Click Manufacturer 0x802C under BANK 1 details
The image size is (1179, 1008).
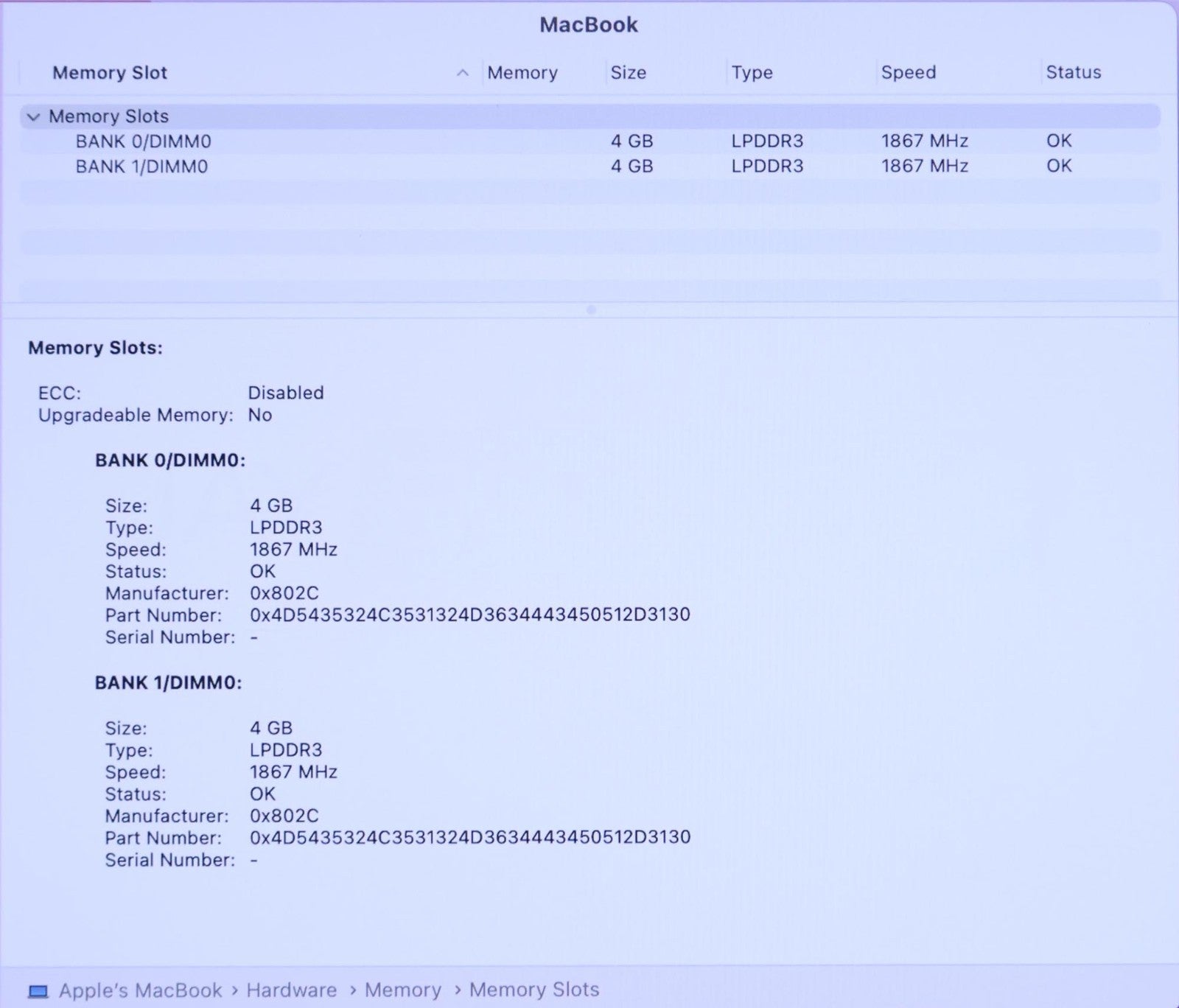284,816
